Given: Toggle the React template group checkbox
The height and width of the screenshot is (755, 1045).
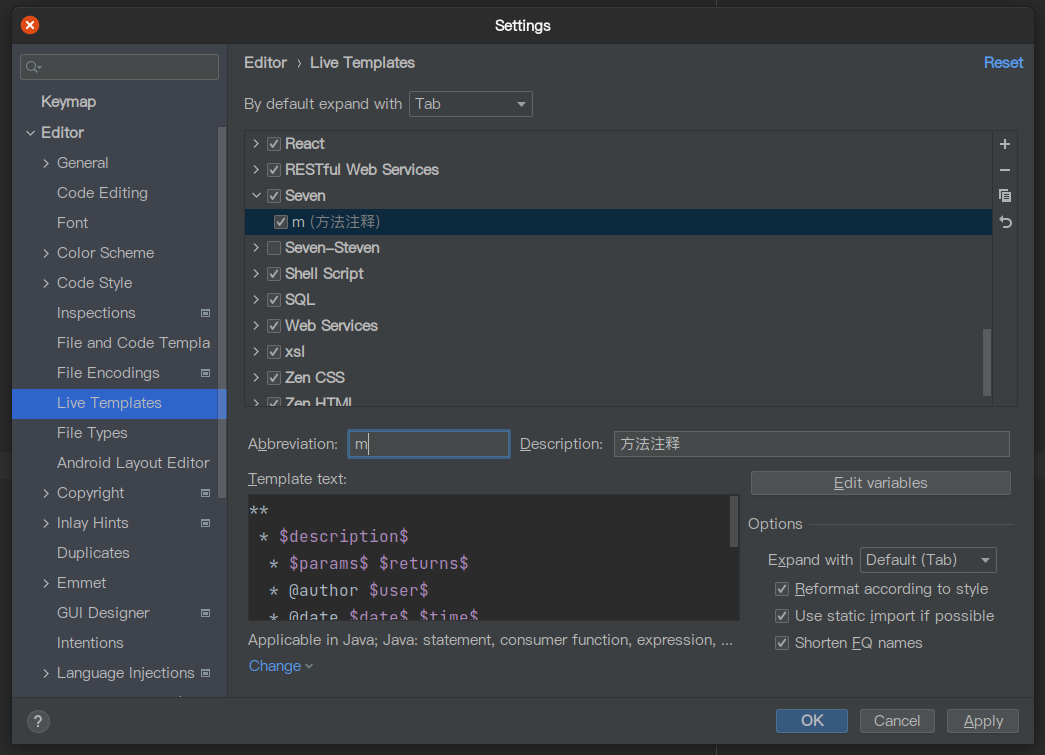Looking at the screenshot, I should [274, 144].
